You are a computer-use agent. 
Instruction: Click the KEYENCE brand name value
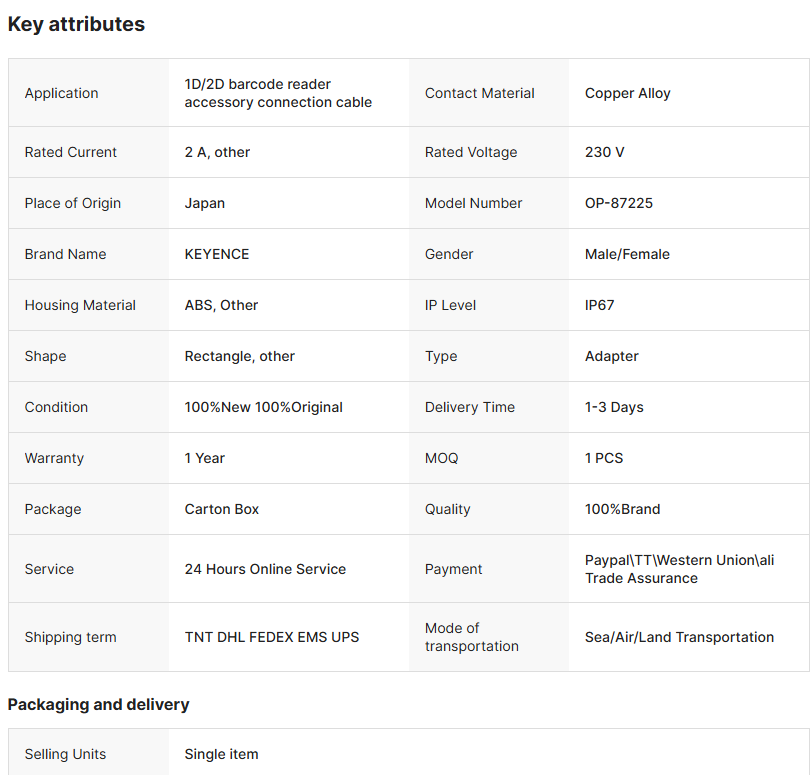[x=217, y=254]
